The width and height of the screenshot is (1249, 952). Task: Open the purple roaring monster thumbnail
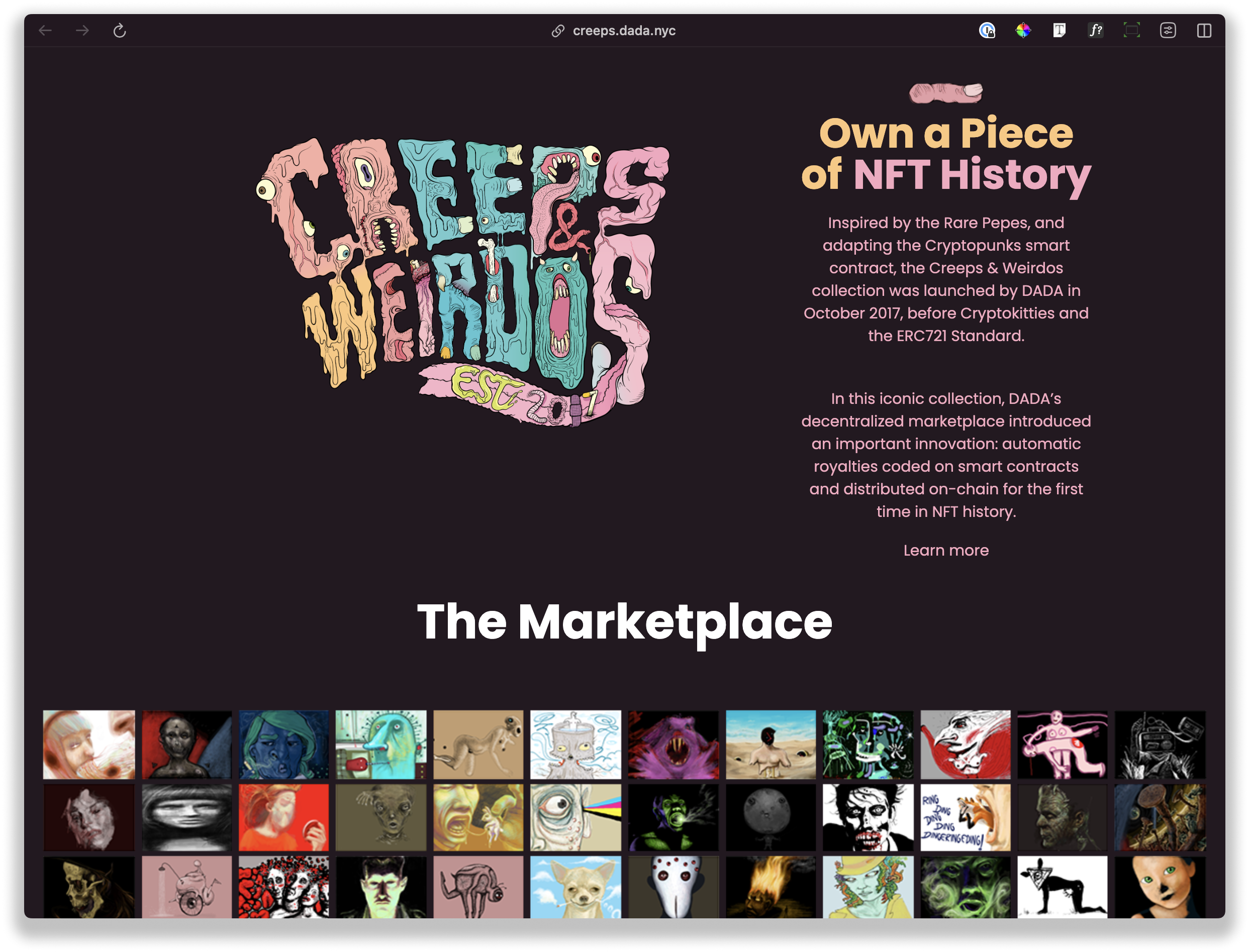pyautogui.click(x=673, y=745)
